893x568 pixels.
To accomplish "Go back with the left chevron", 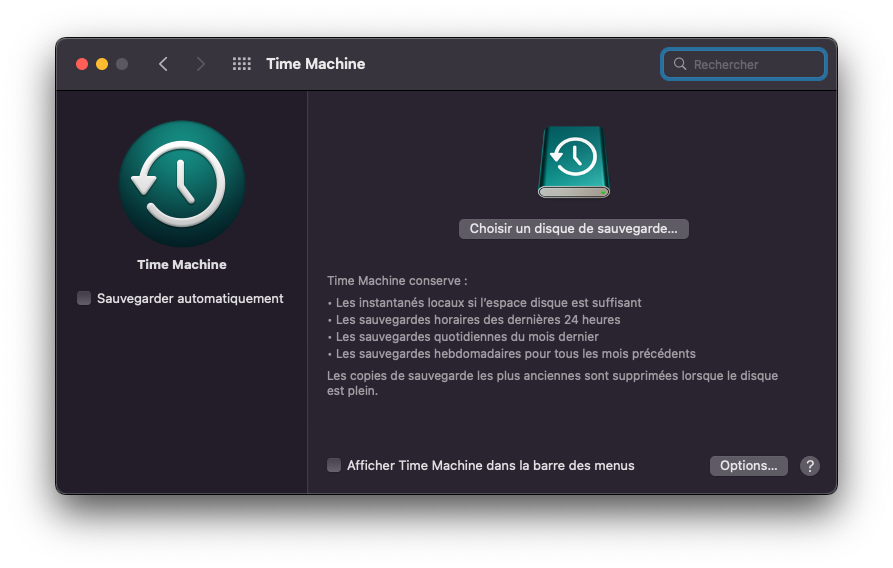I will (x=163, y=64).
